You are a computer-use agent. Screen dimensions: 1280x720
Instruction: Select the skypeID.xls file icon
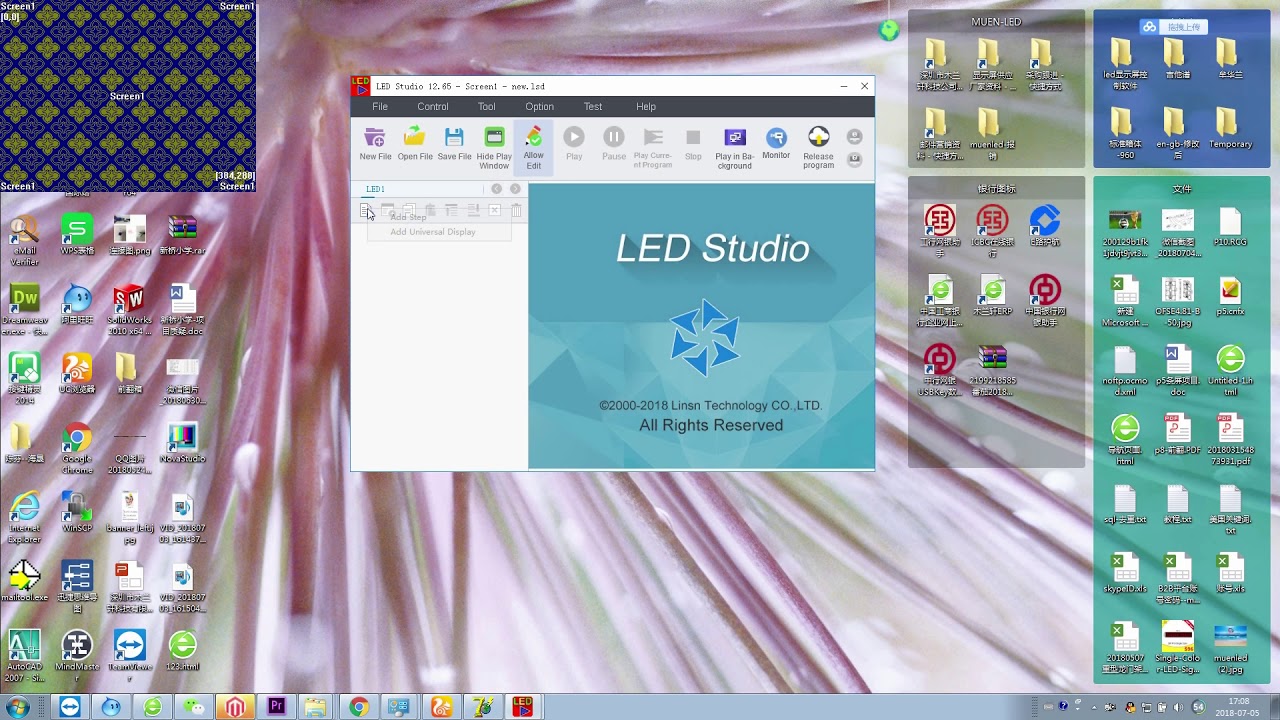1125,574
